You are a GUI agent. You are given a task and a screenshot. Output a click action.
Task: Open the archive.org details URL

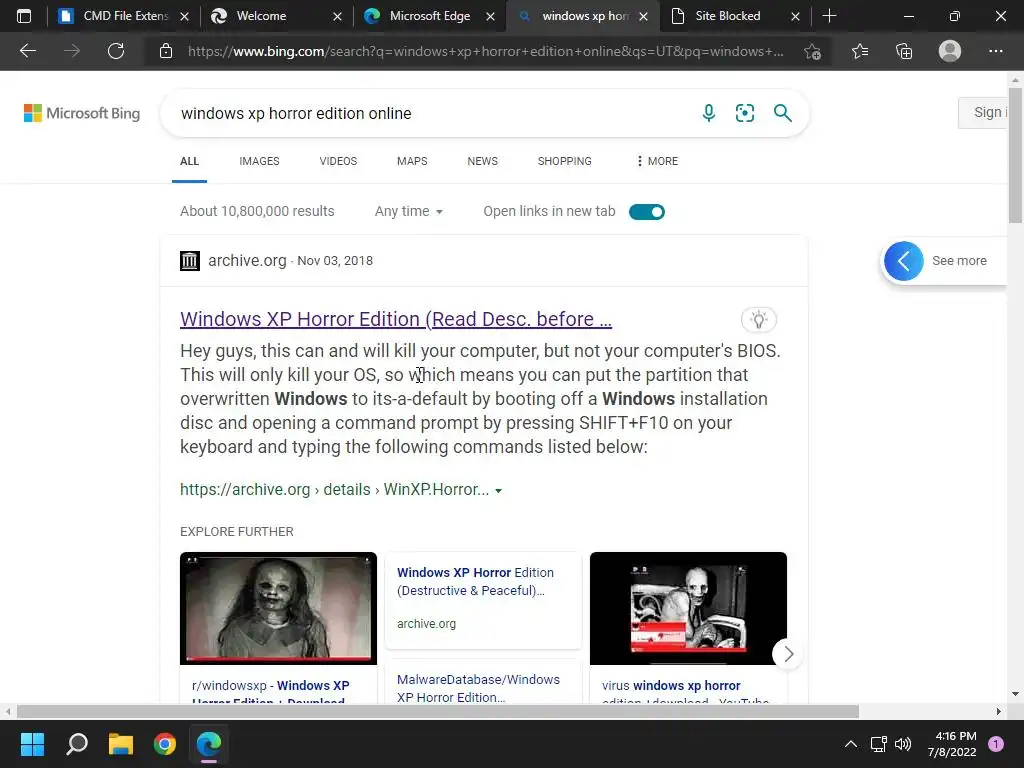pyautogui.click(x=334, y=490)
